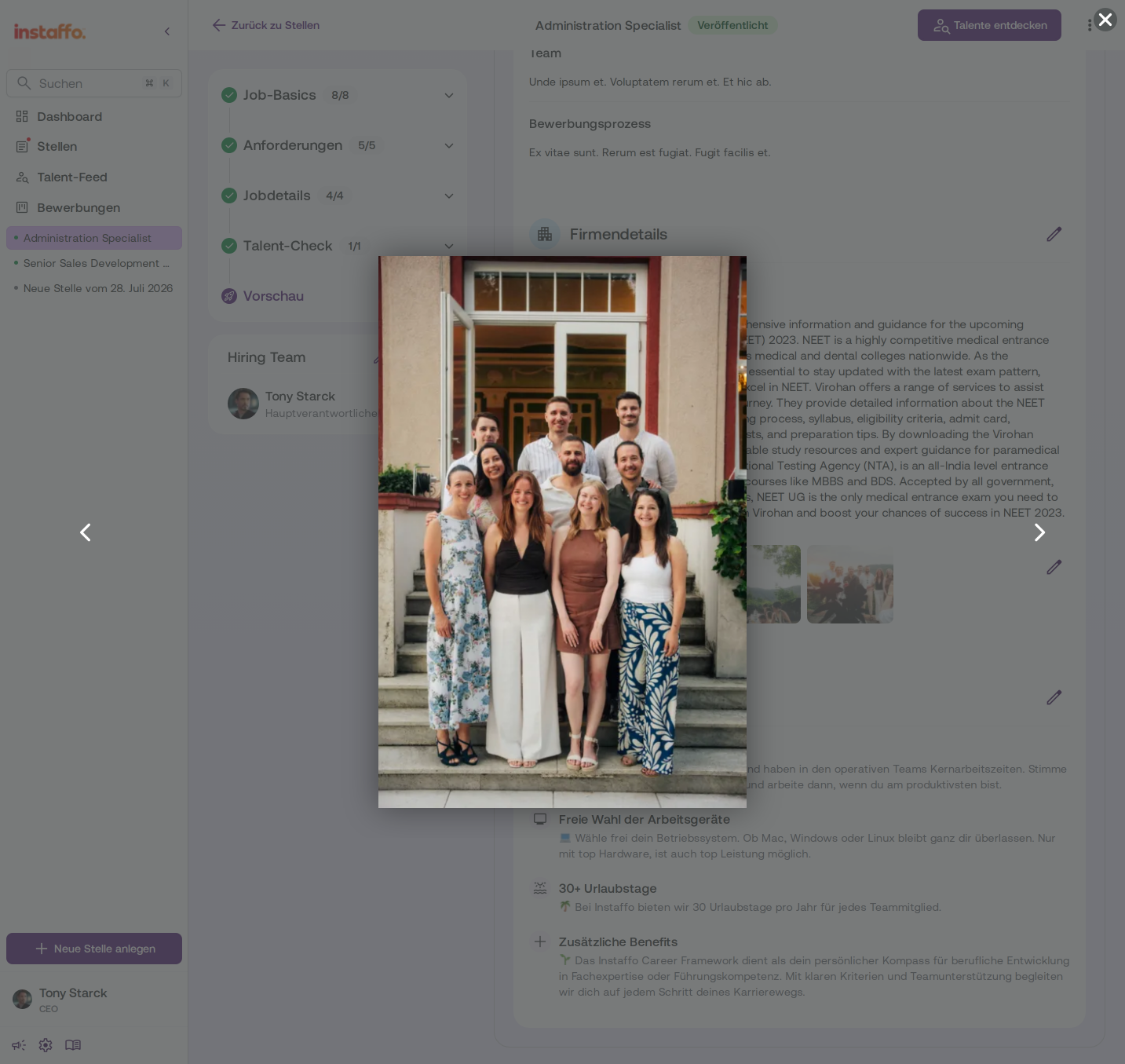Open the settings gear icon
This screenshot has width=1125, height=1064.
(46, 1045)
